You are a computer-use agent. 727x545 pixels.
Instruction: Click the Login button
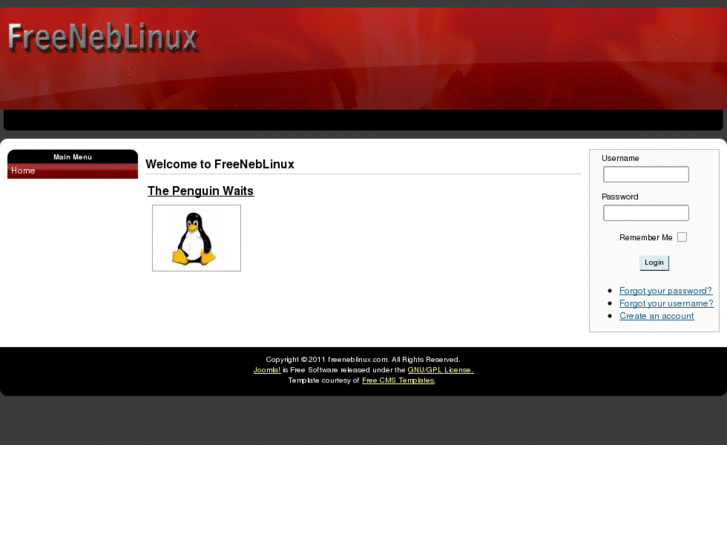tap(654, 263)
